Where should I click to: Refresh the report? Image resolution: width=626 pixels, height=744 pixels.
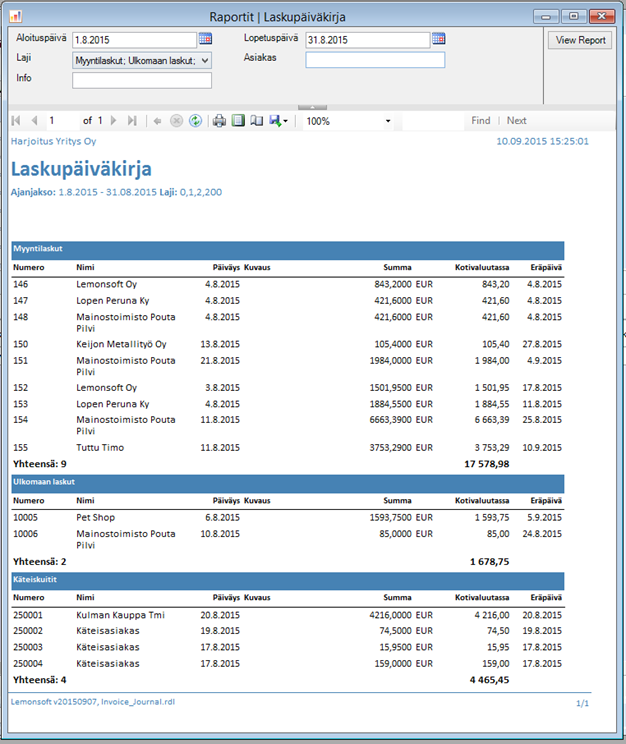[x=195, y=121]
